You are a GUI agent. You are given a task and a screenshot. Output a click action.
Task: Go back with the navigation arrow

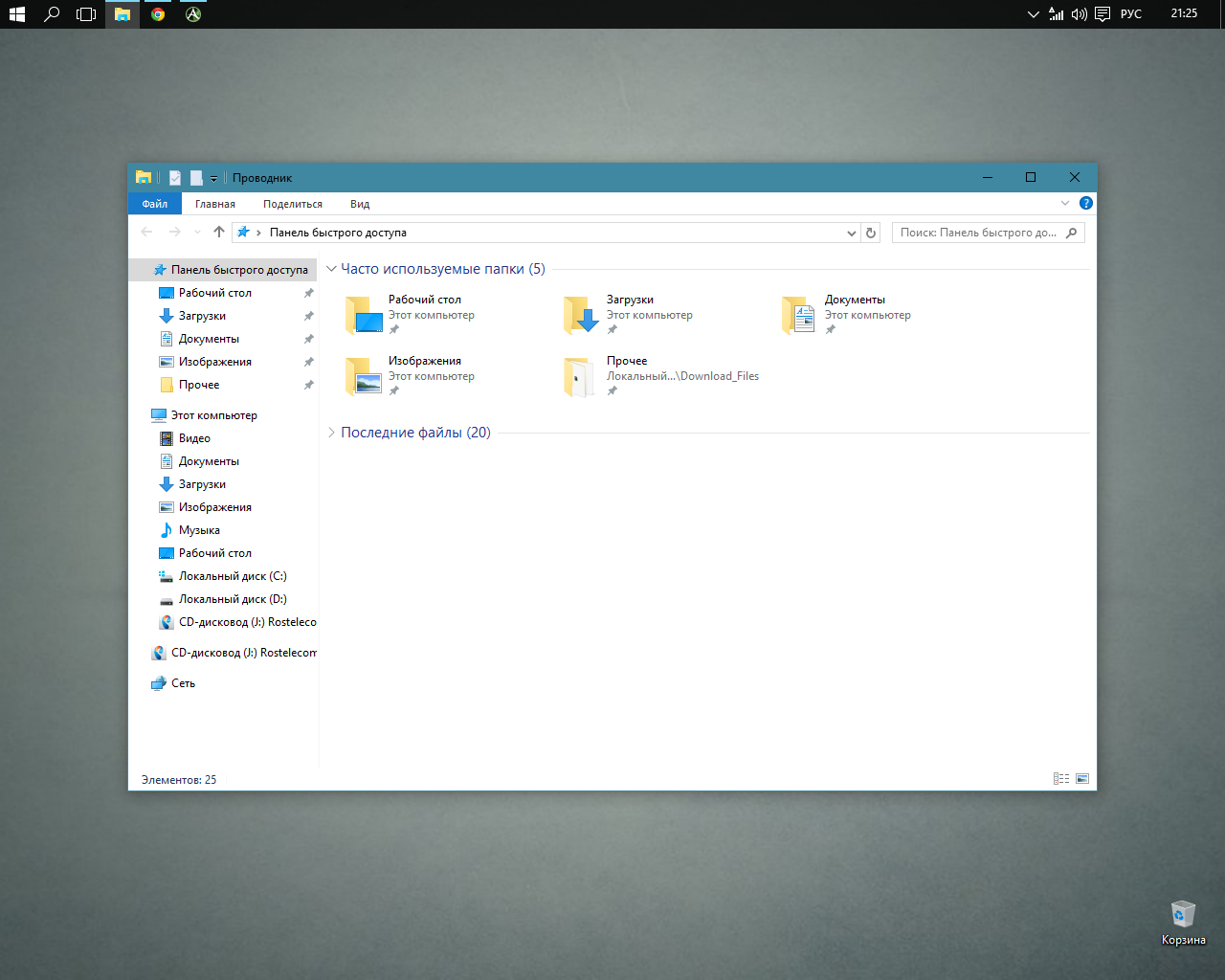(146, 233)
